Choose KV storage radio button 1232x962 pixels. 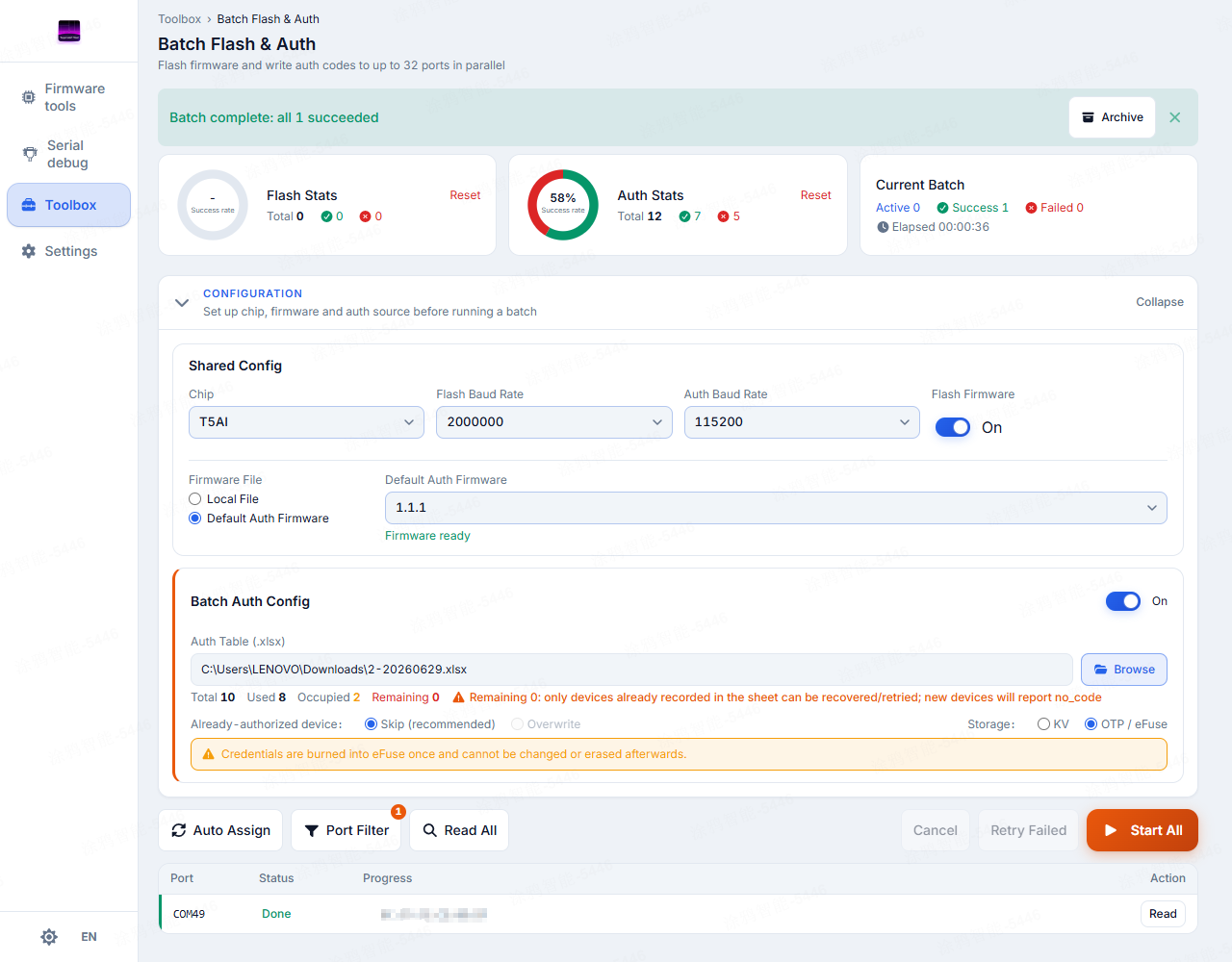[x=1043, y=724]
